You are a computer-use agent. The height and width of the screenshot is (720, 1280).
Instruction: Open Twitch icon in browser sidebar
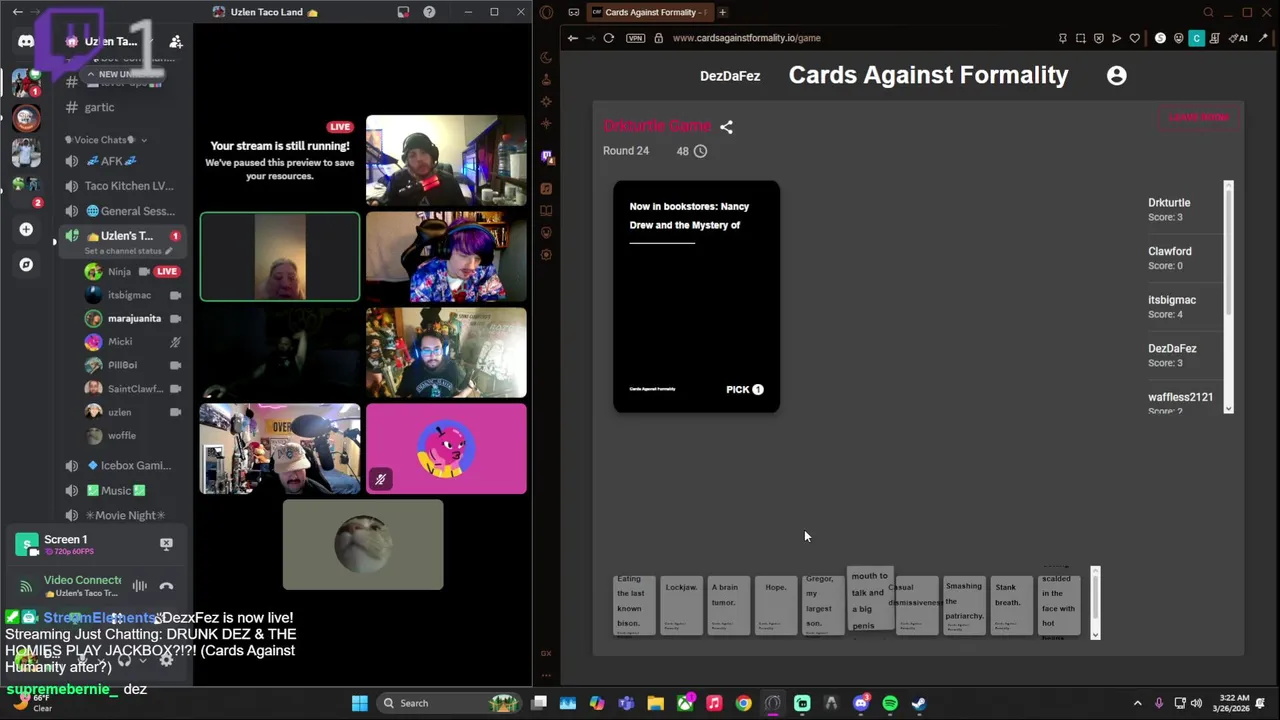[546, 156]
